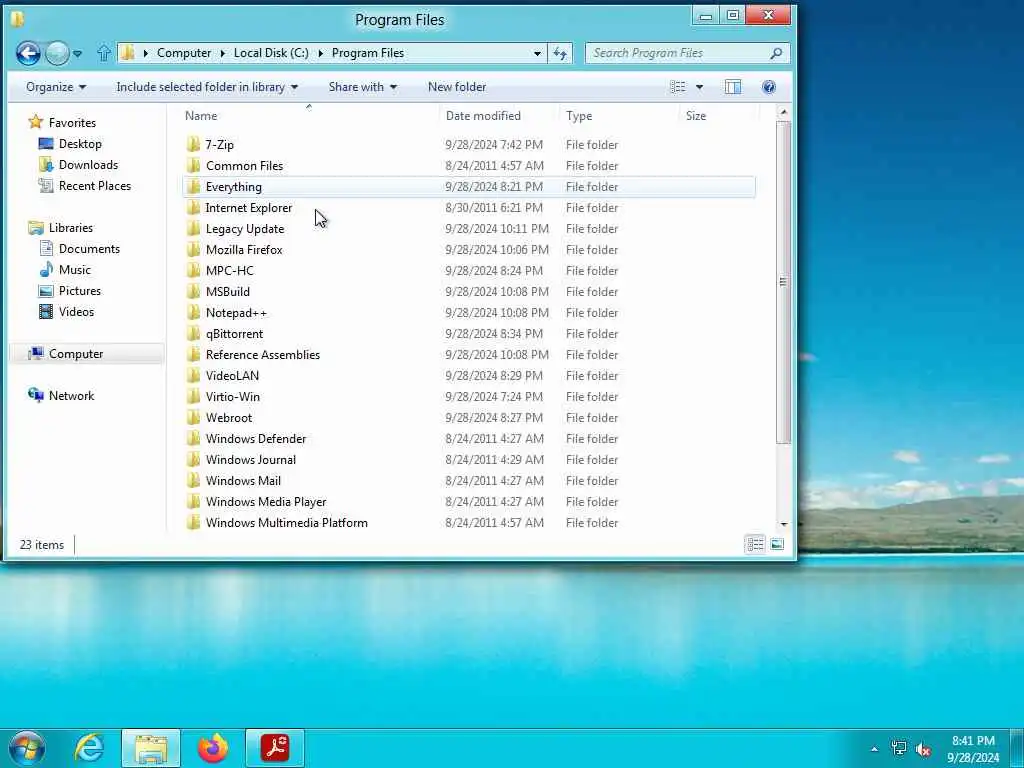Viewport: 1024px width, 768px height.
Task: Open Help with the question mark icon
Action: coord(769,87)
